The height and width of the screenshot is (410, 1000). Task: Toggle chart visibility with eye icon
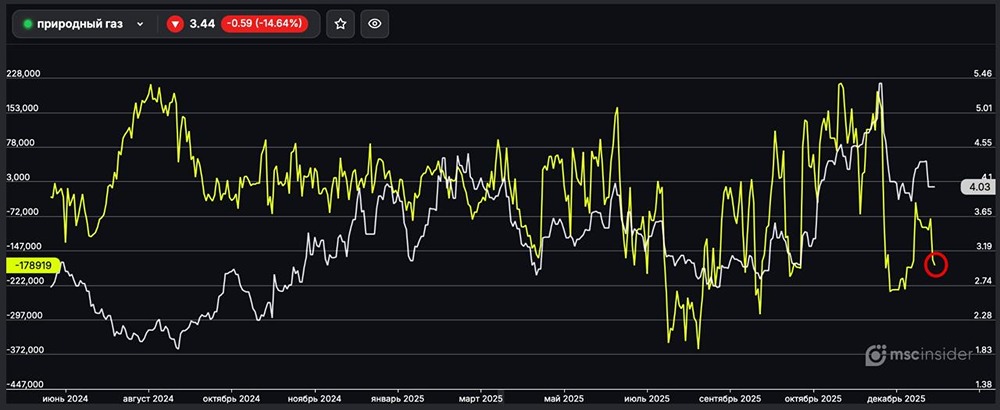(375, 24)
